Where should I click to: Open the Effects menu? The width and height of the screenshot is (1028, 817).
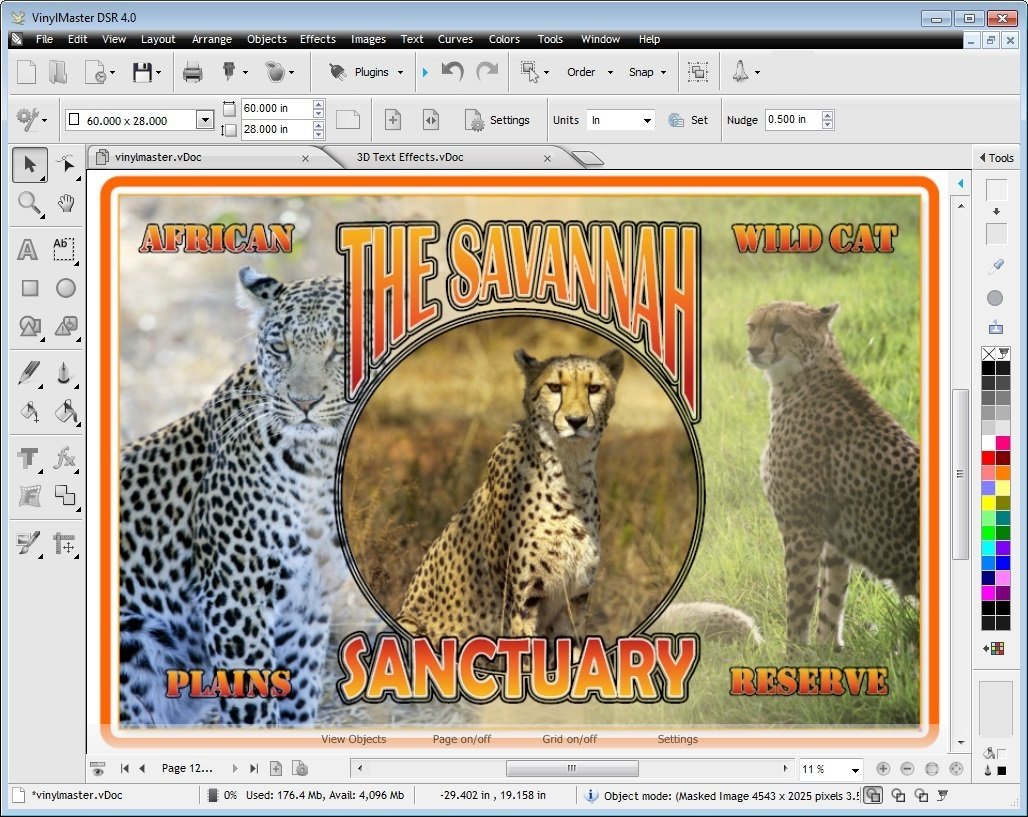[317, 39]
